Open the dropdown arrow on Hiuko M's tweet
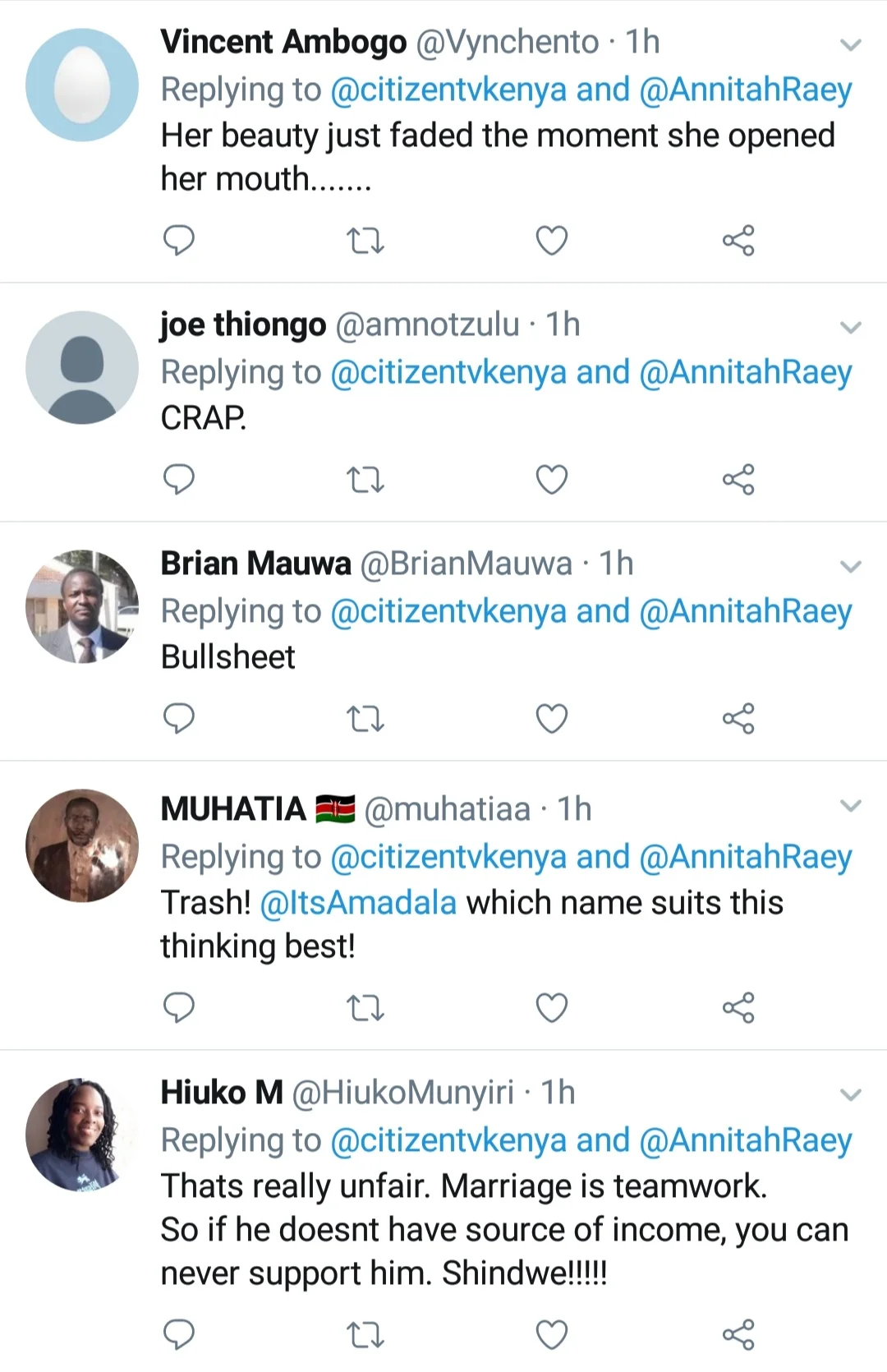 pos(851,1095)
